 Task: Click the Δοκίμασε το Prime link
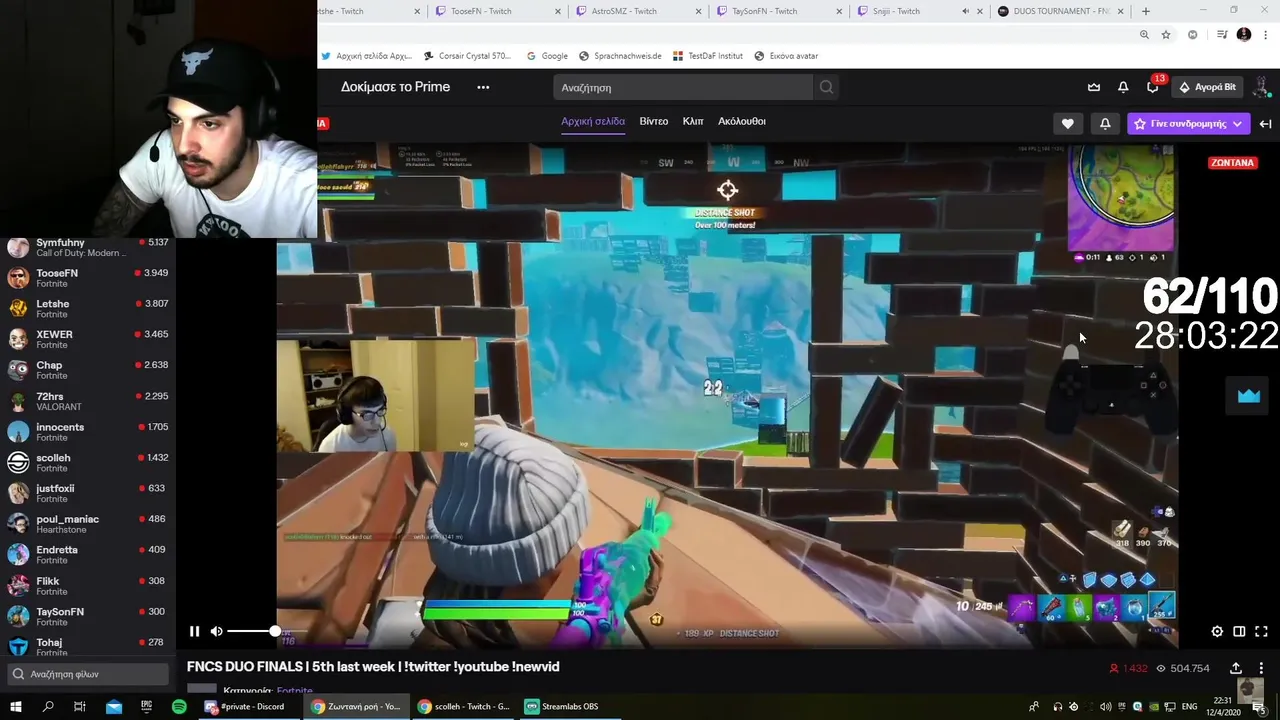395,87
